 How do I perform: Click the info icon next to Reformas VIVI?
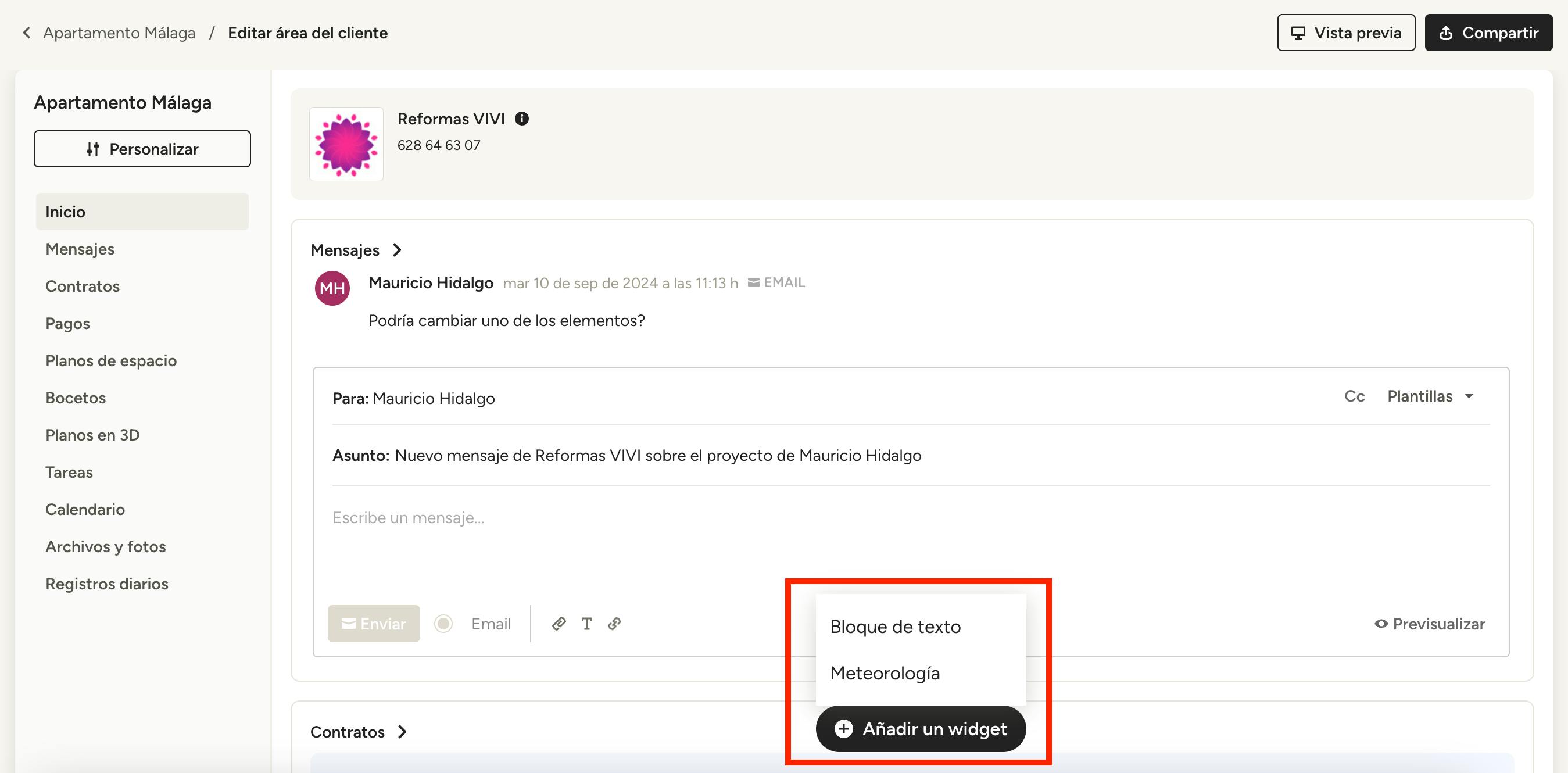pos(522,119)
